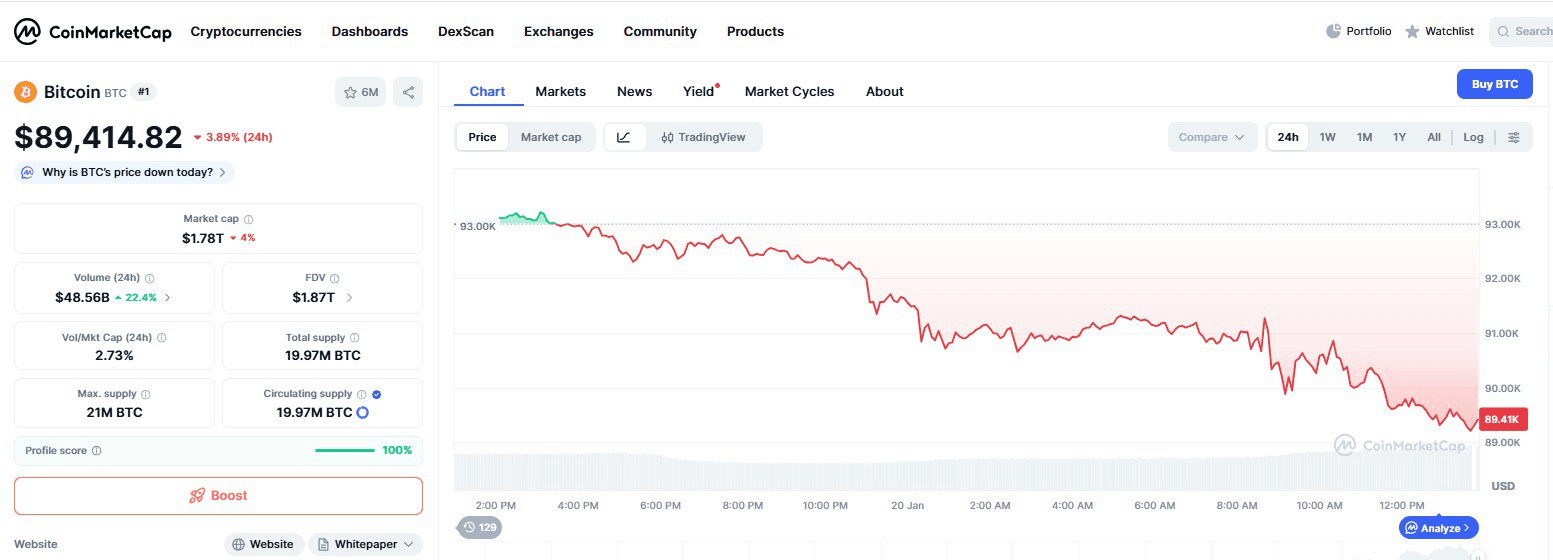The image size is (1553, 560).
Task: Toggle Log scale on chart
Action: pyautogui.click(x=1473, y=137)
